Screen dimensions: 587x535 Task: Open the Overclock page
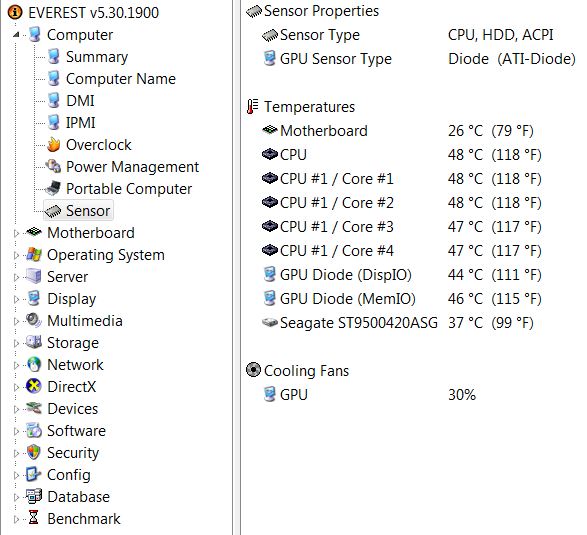(99, 145)
